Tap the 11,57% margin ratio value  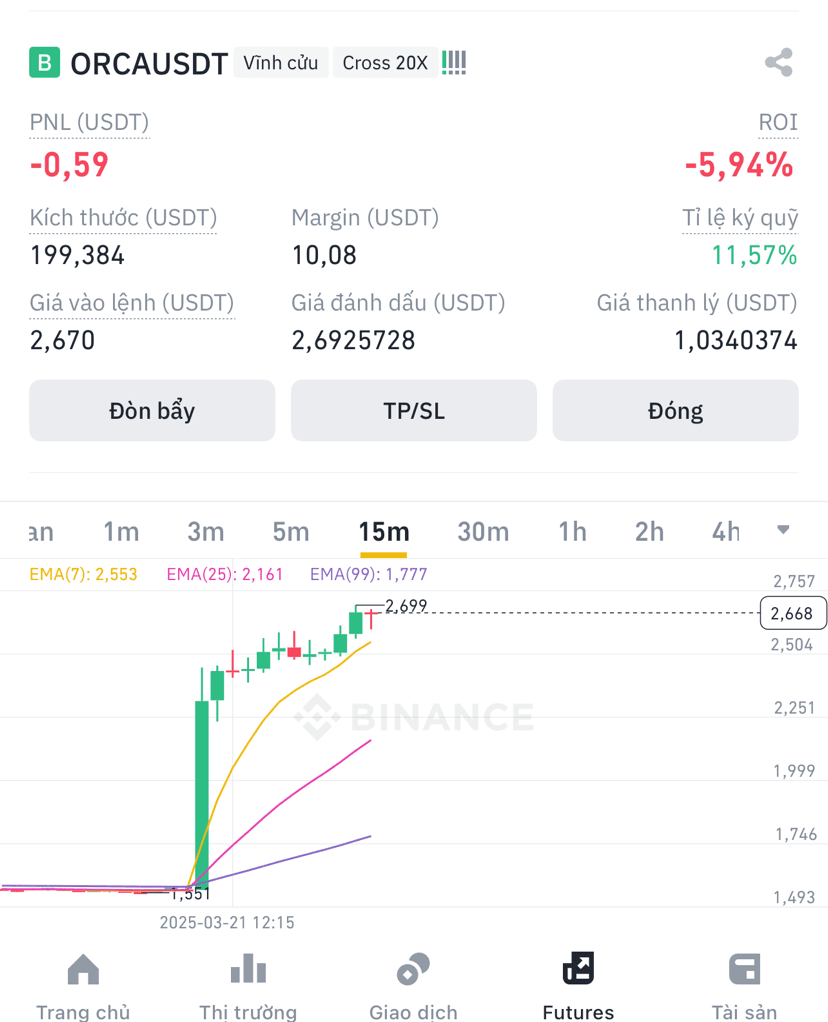[754, 255]
